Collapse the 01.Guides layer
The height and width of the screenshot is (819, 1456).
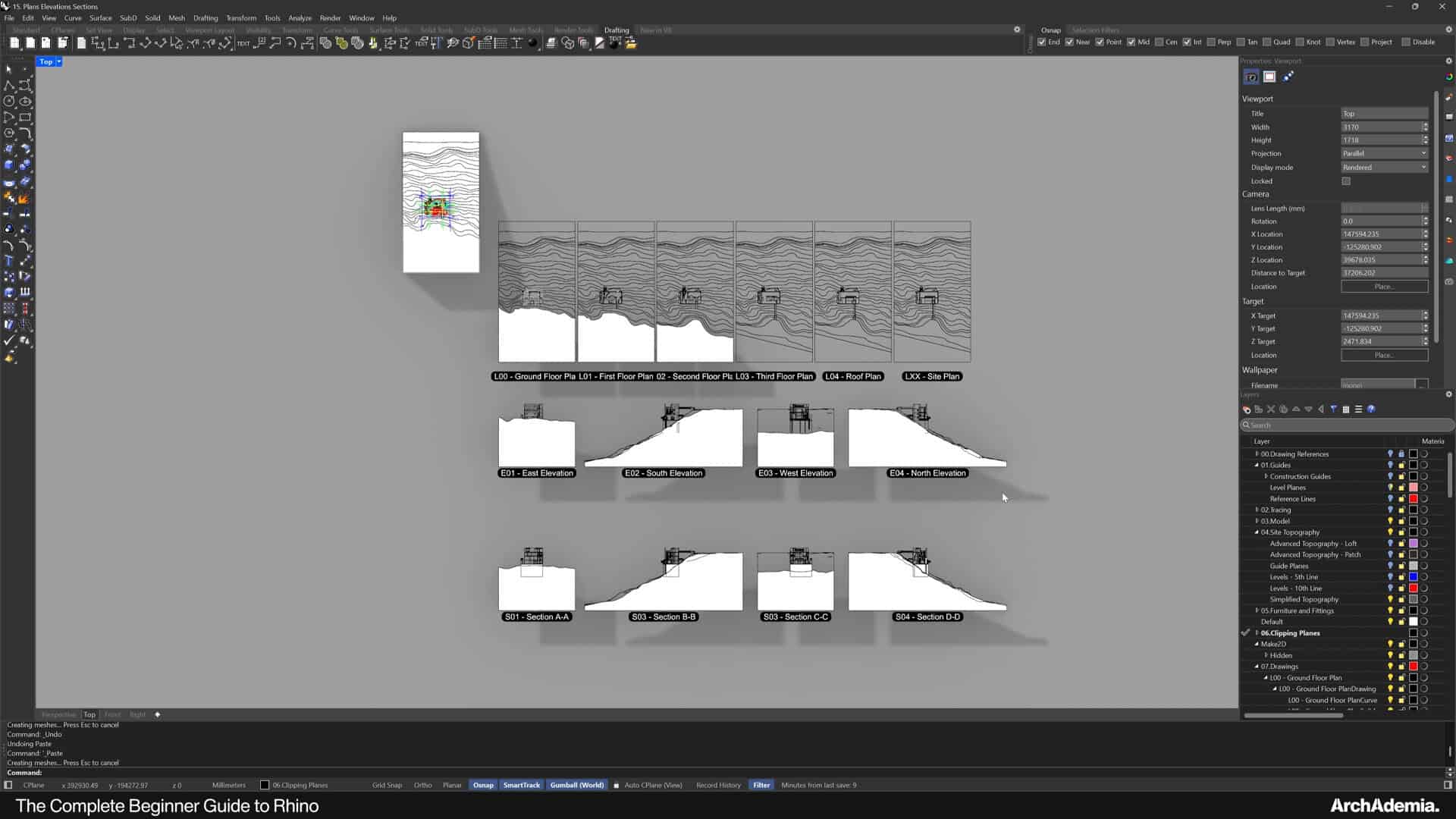[1257, 466]
